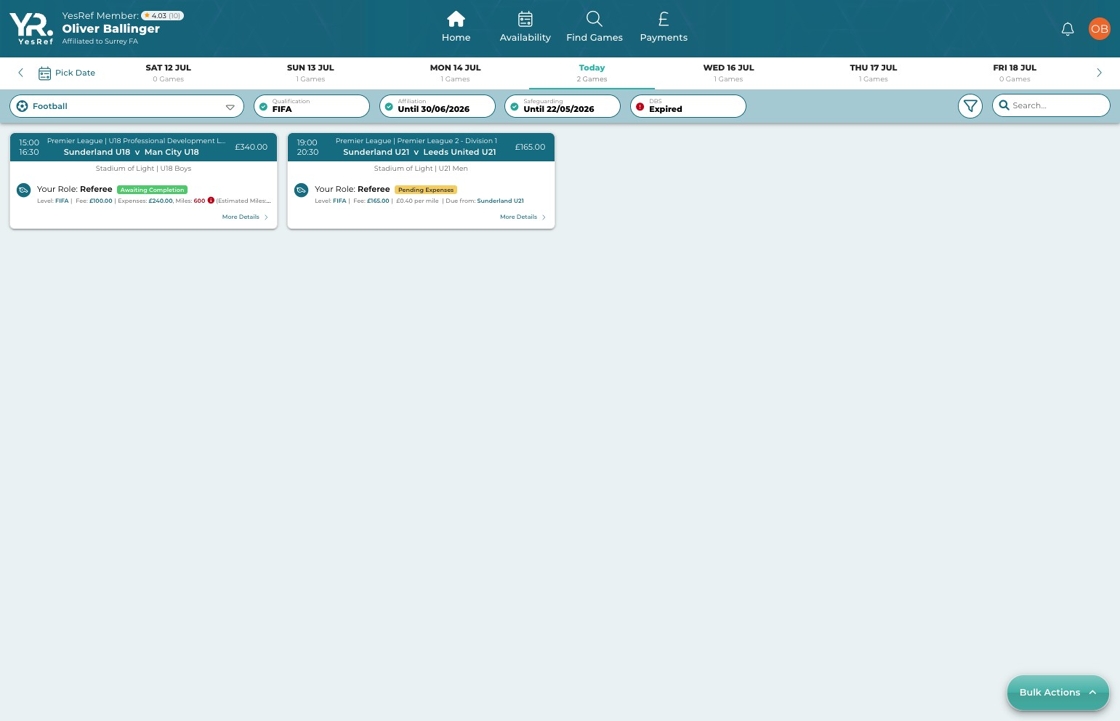Click the Oliver Ballinger member name
1120x721 pixels.
[x=111, y=29]
